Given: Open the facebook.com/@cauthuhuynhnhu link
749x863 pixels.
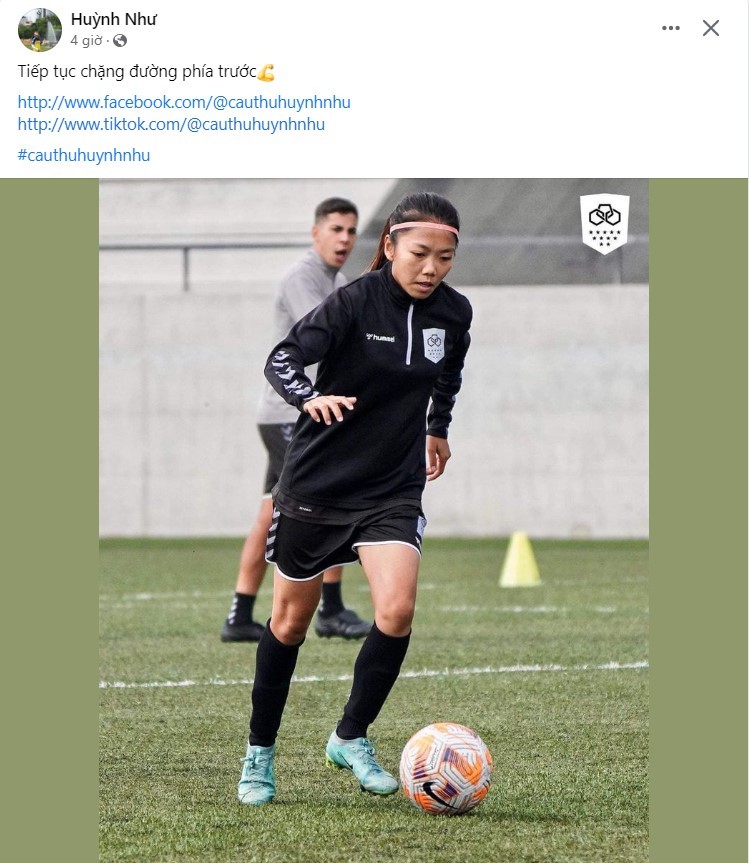Looking at the screenshot, I should pyautogui.click(x=184, y=102).
